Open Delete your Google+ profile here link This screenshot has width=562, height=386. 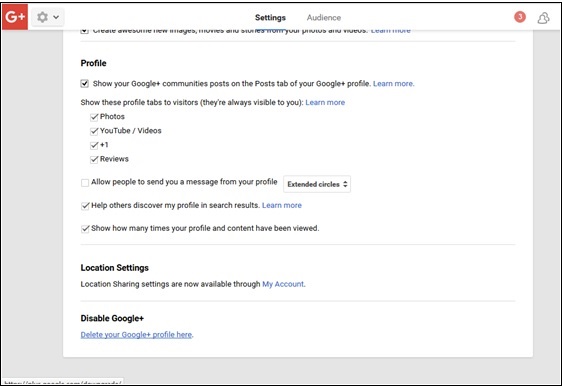coord(136,335)
